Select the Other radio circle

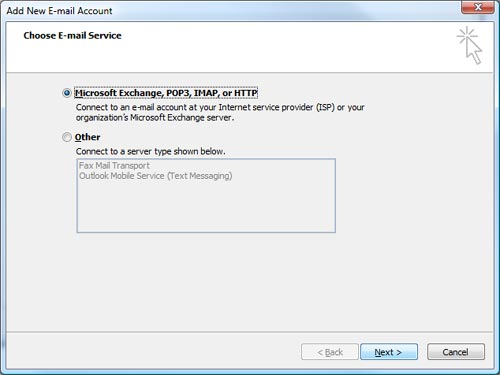click(x=67, y=137)
